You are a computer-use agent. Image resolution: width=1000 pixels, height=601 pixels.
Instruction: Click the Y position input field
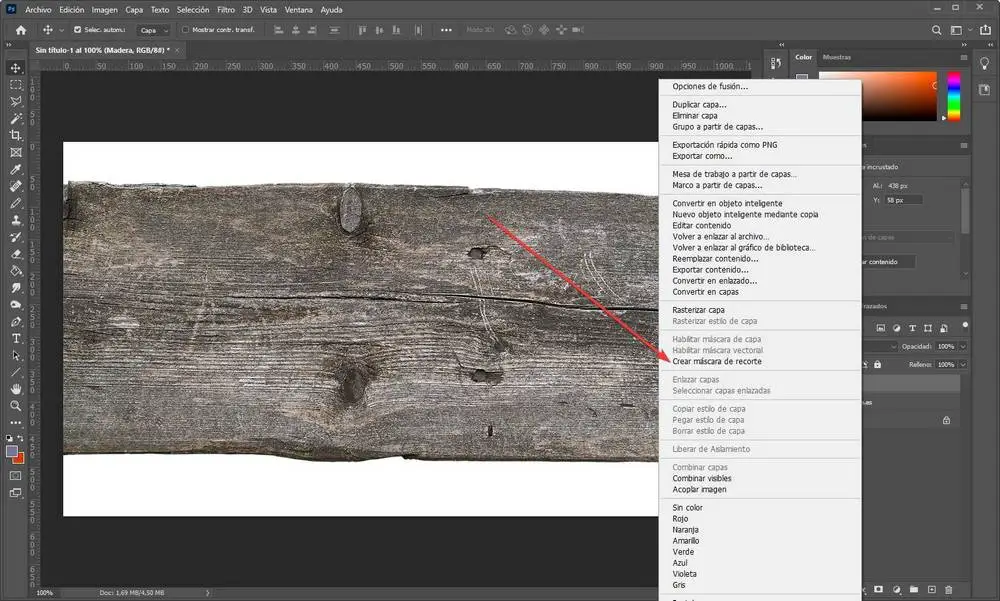[905, 200]
